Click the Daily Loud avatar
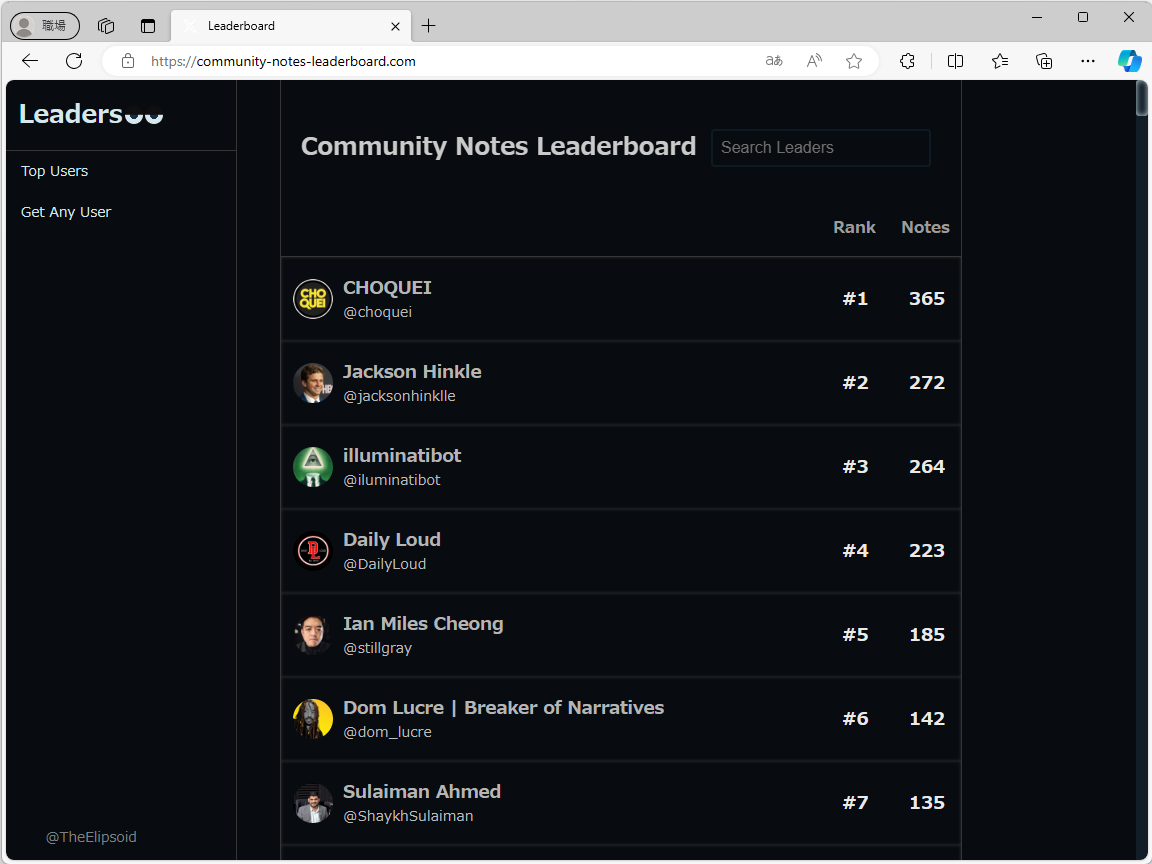 point(313,551)
